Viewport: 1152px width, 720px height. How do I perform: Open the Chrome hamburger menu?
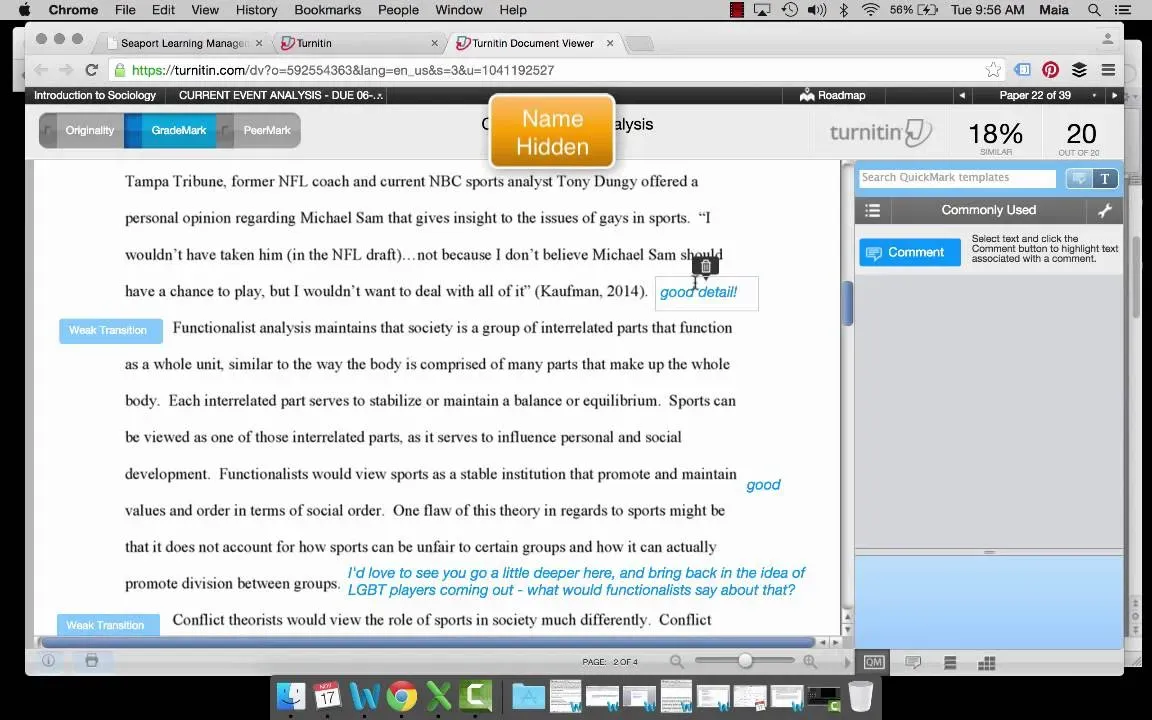click(x=1108, y=70)
